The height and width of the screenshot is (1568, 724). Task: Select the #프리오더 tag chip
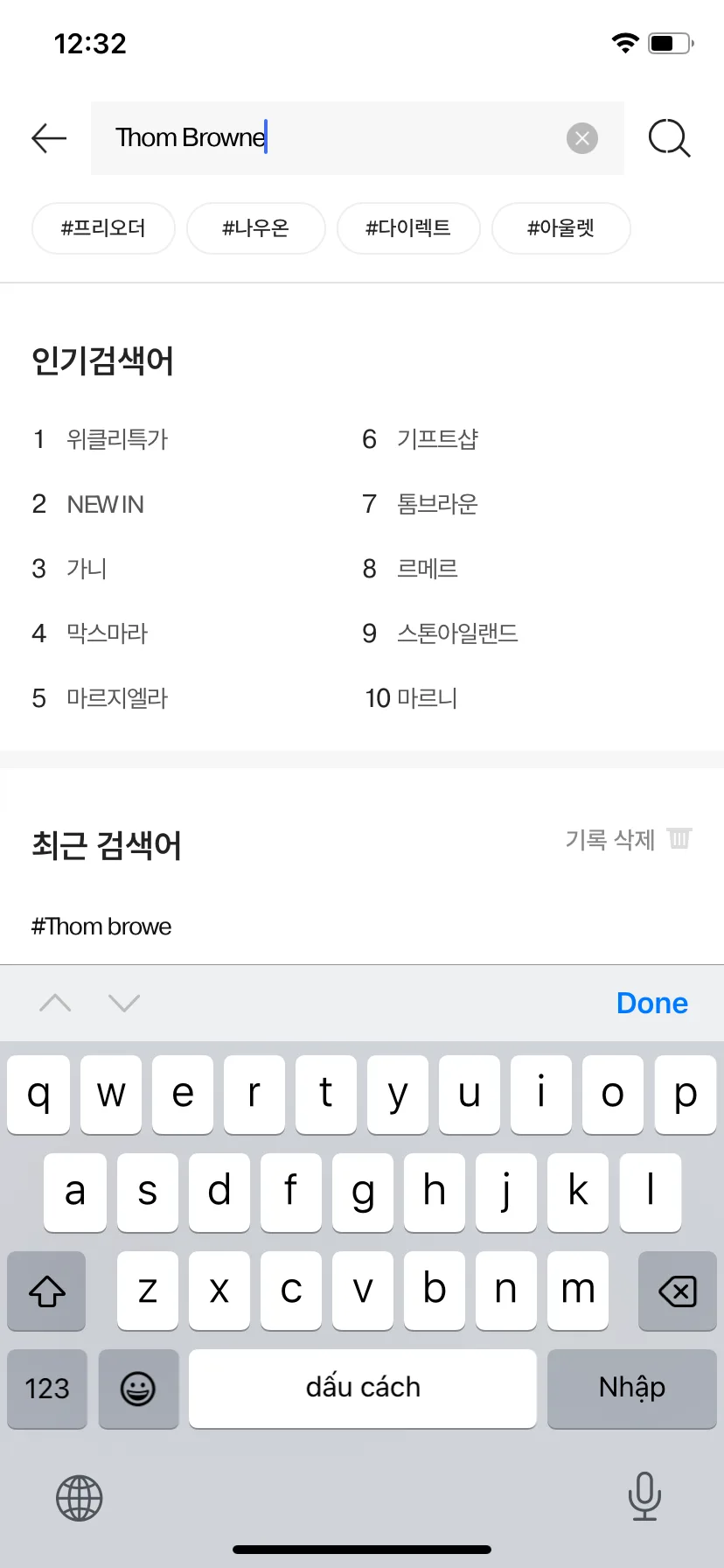(103, 228)
